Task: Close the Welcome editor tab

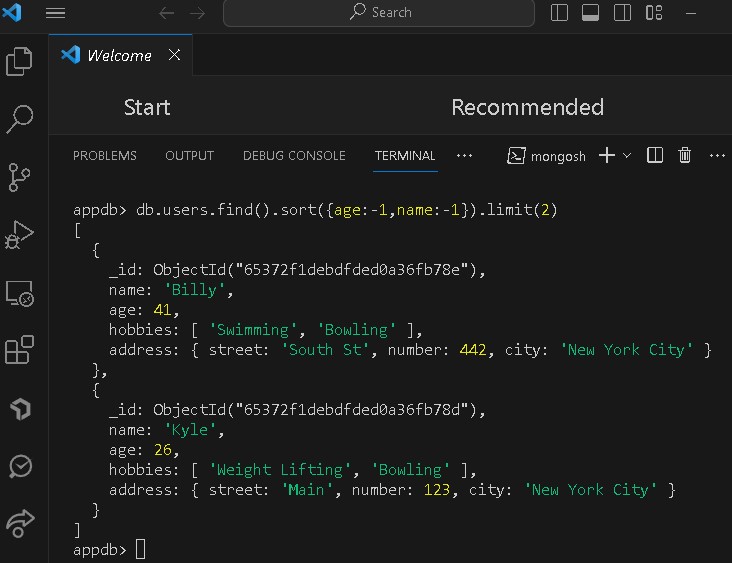Action: coord(174,55)
